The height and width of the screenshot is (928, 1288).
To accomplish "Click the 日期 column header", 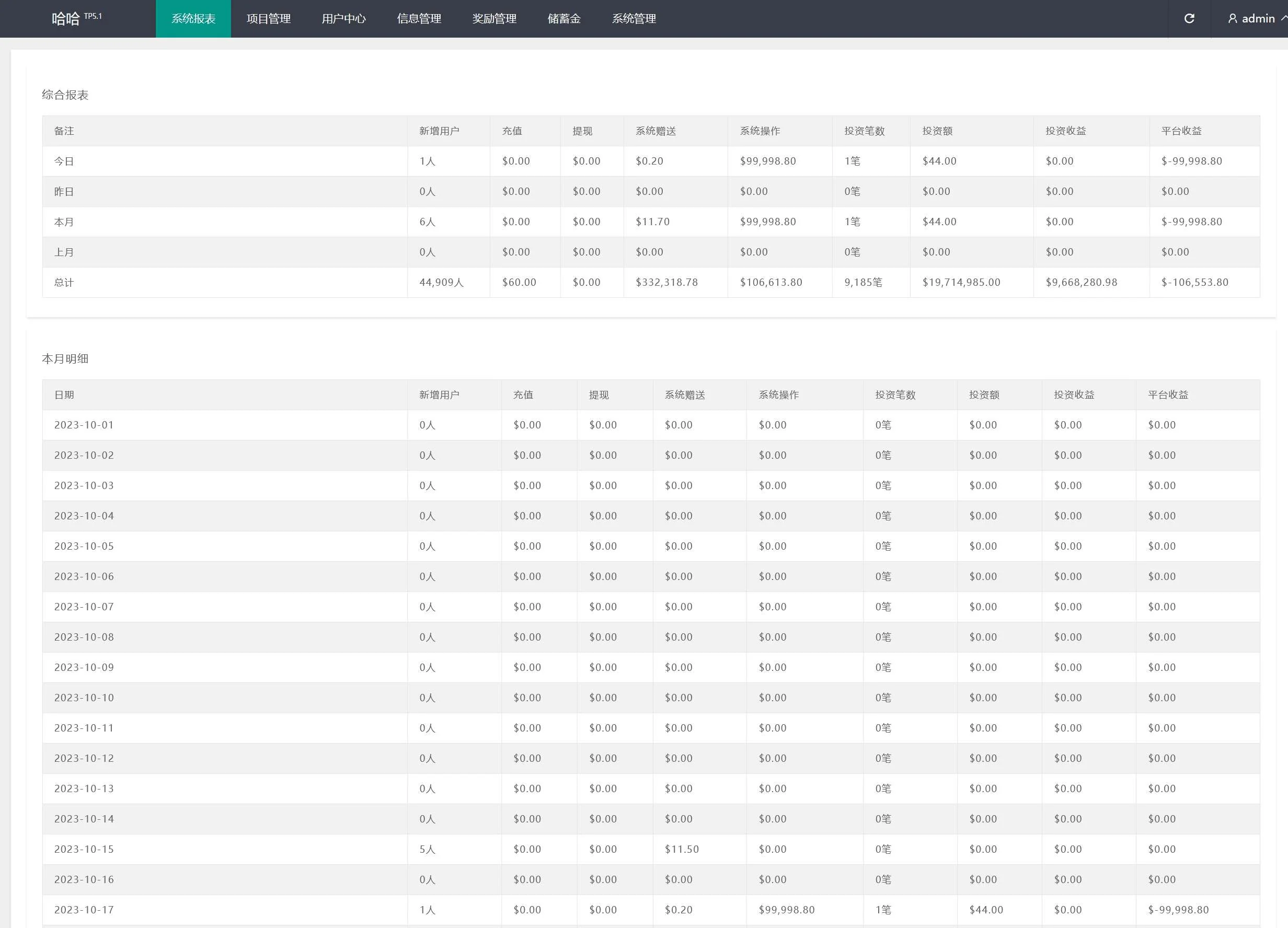I will pyautogui.click(x=64, y=395).
